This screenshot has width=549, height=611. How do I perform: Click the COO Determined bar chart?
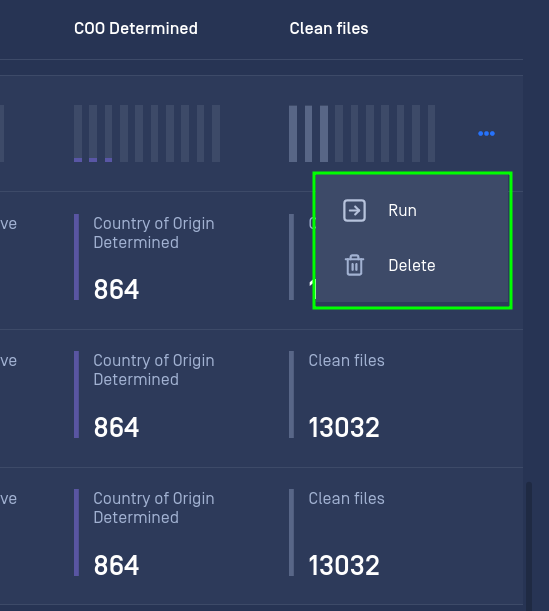tap(147, 133)
